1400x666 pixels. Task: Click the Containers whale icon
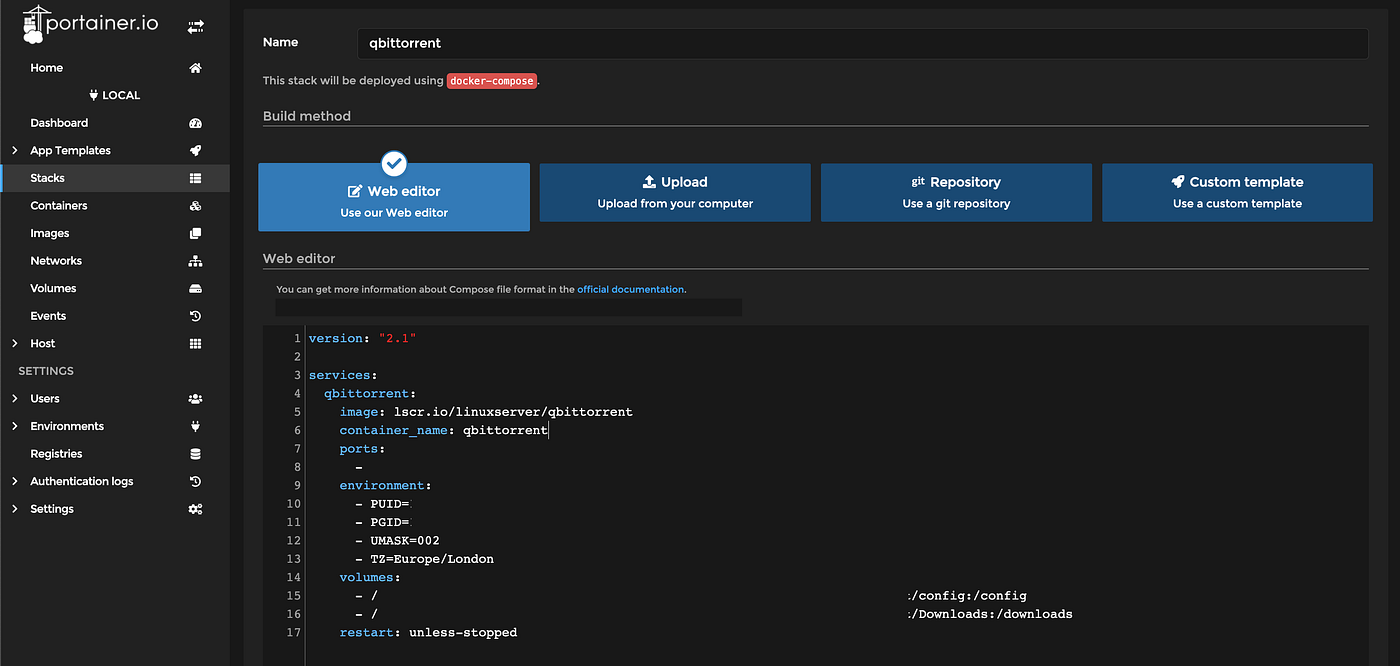[196, 205]
